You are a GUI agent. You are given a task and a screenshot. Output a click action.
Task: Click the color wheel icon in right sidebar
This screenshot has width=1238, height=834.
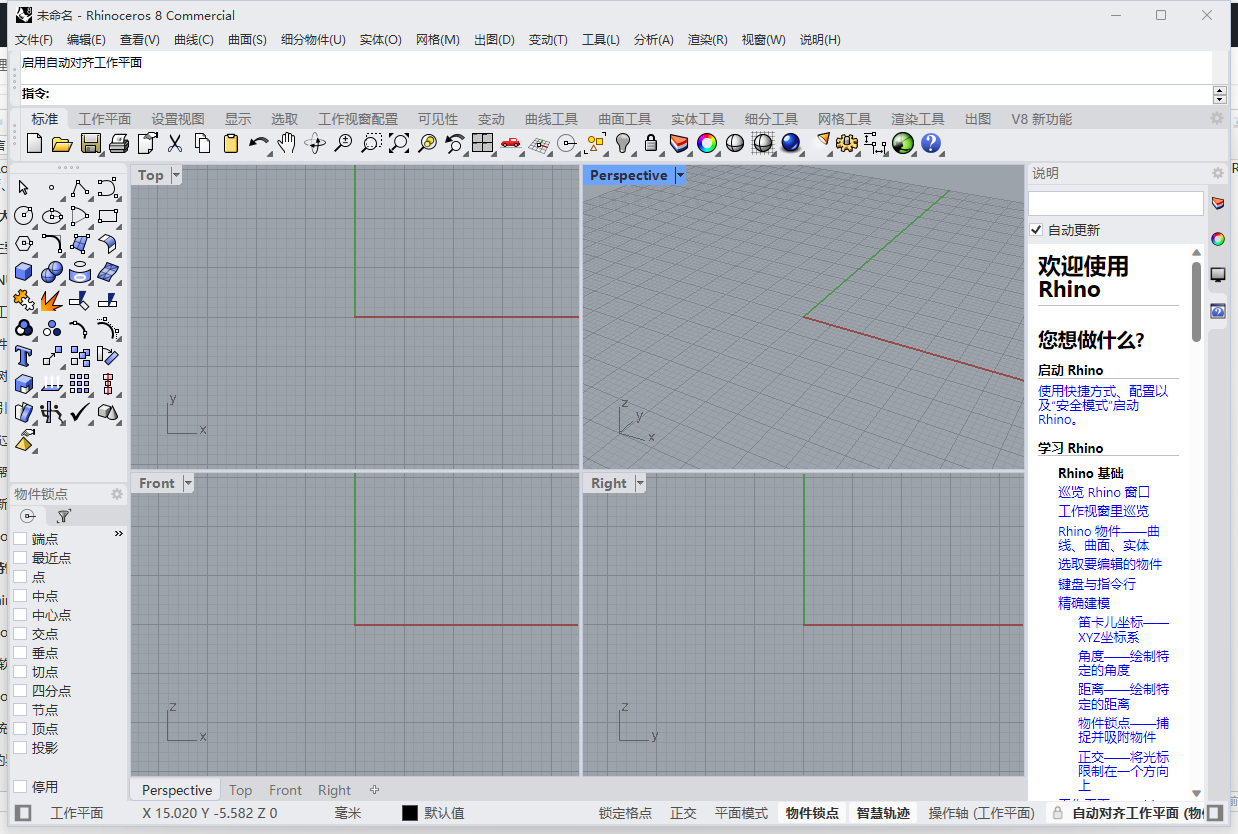pos(1218,239)
